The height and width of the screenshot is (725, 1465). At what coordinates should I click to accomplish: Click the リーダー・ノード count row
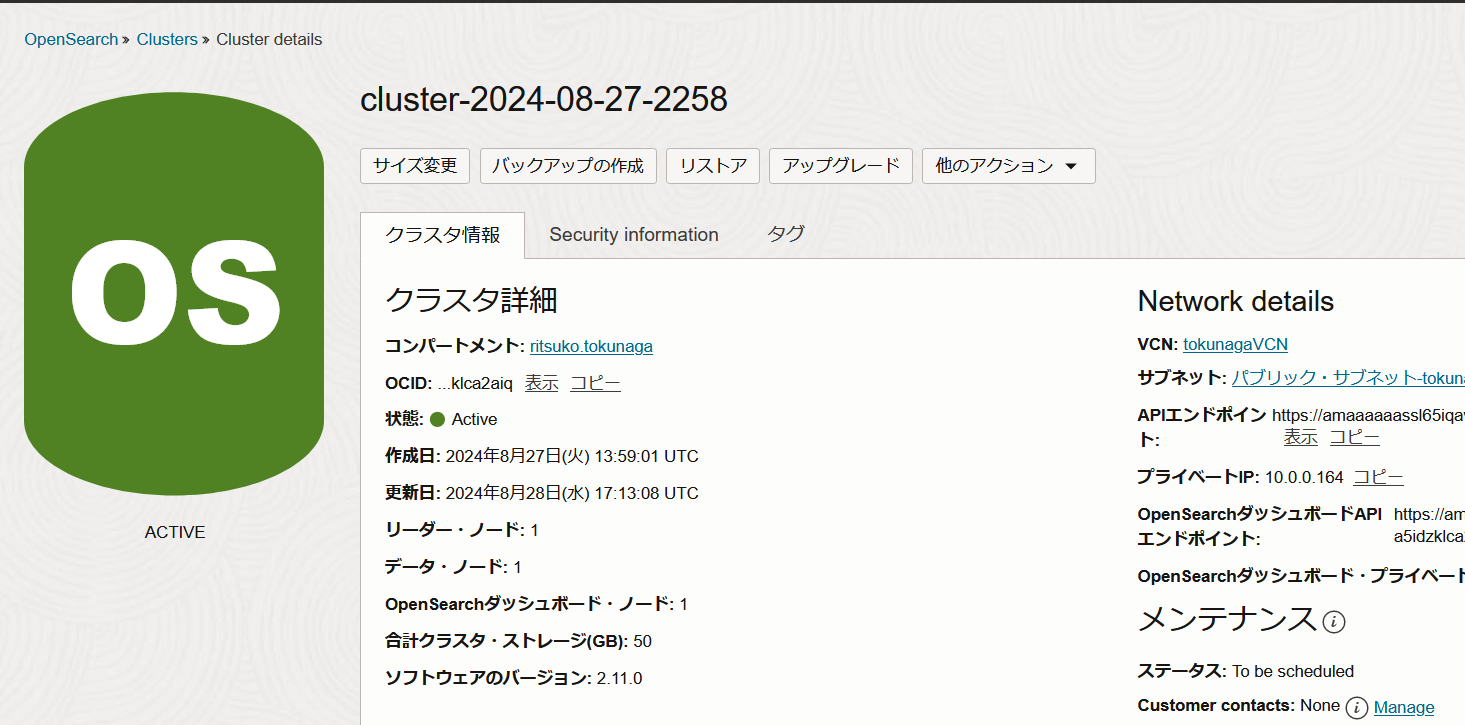[x=462, y=530]
